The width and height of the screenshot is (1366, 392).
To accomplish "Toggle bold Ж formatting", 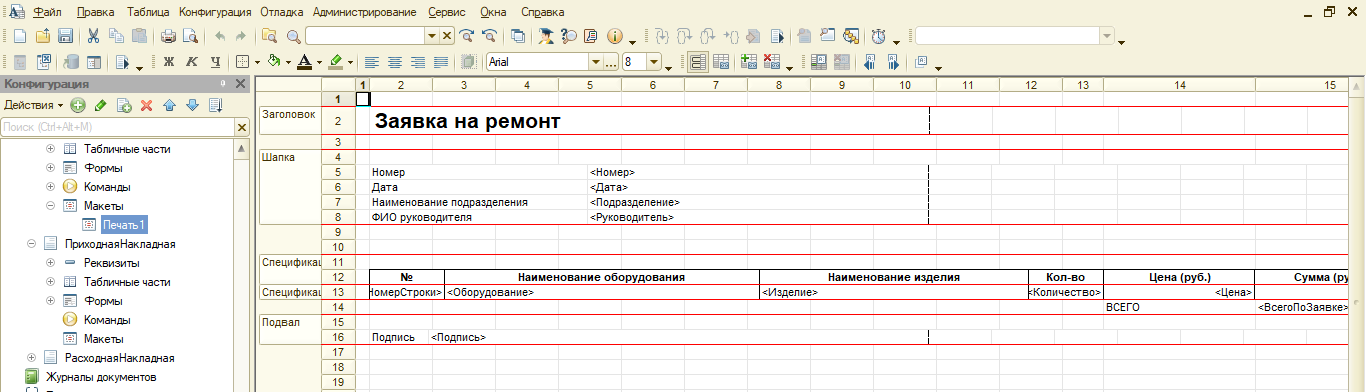I will 169,62.
